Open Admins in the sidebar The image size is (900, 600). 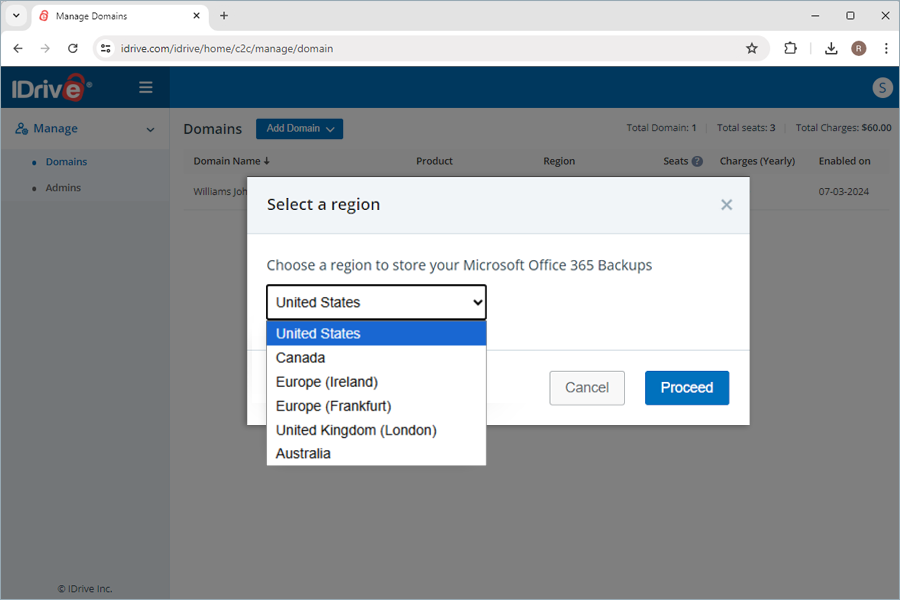[x=63, y=188]
